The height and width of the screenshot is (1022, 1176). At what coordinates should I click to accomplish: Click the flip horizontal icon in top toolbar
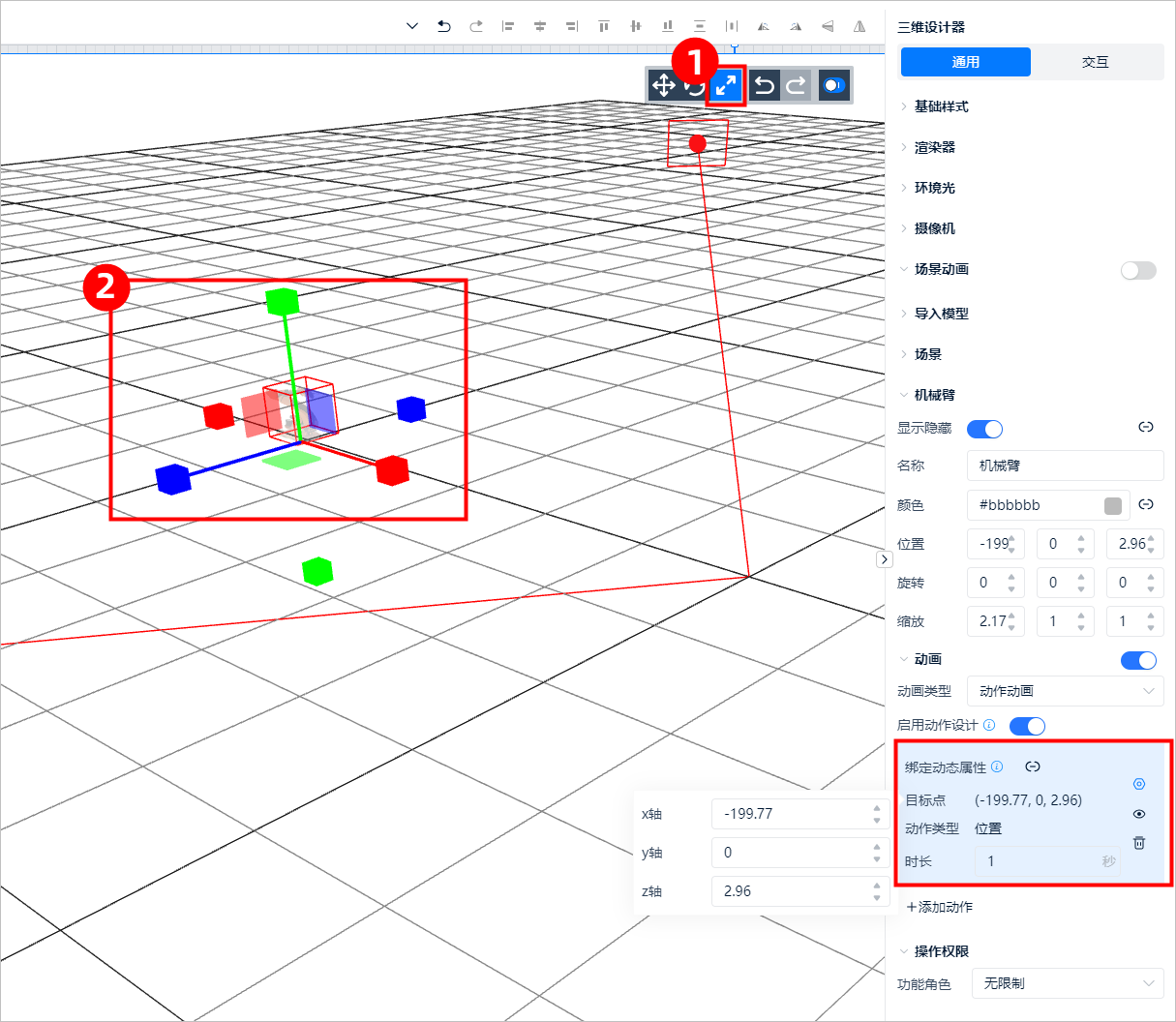[x=859, y=26]
